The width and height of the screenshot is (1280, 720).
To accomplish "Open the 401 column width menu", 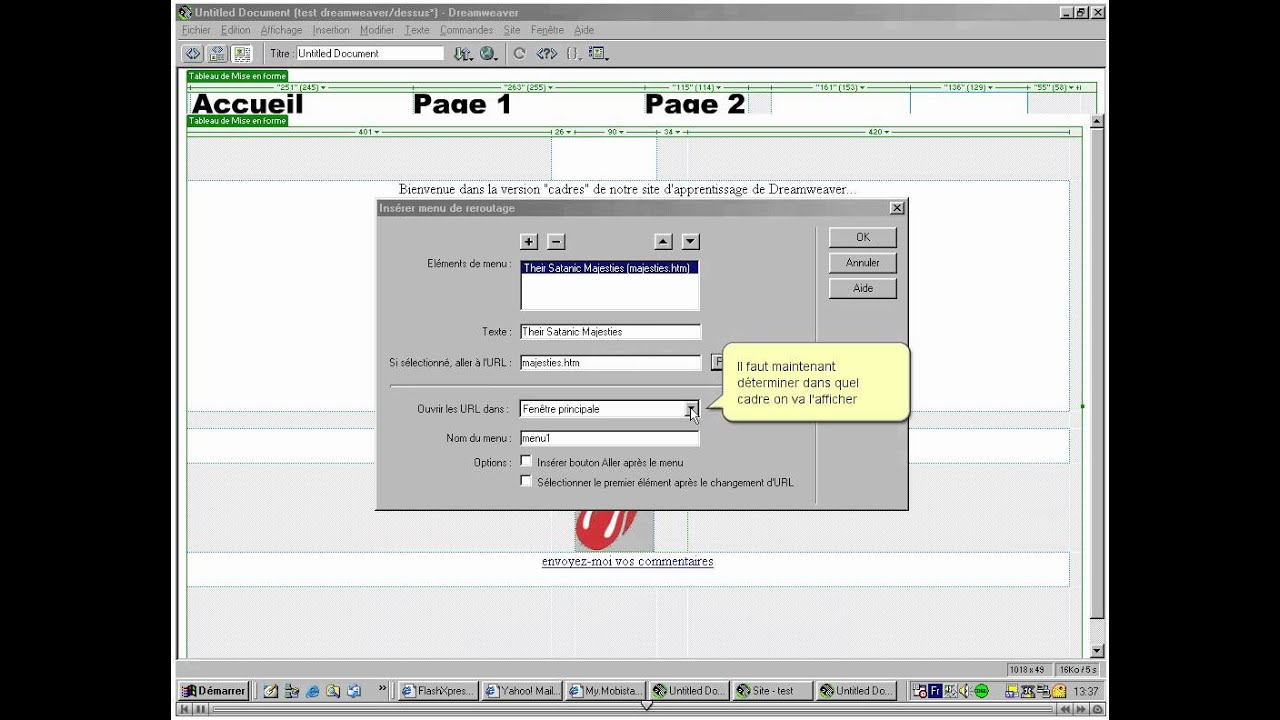I will pyautogui.click(x=369, y=132).
